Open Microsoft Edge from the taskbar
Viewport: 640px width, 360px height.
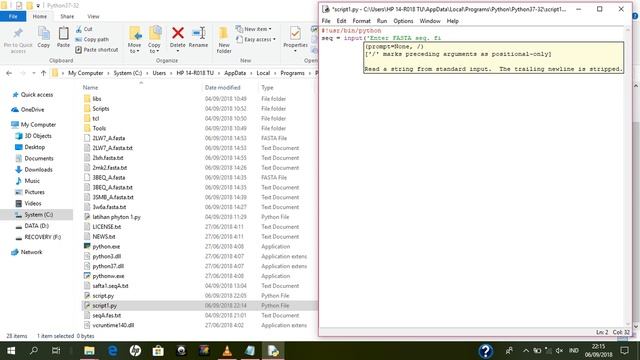pos(112,351)
